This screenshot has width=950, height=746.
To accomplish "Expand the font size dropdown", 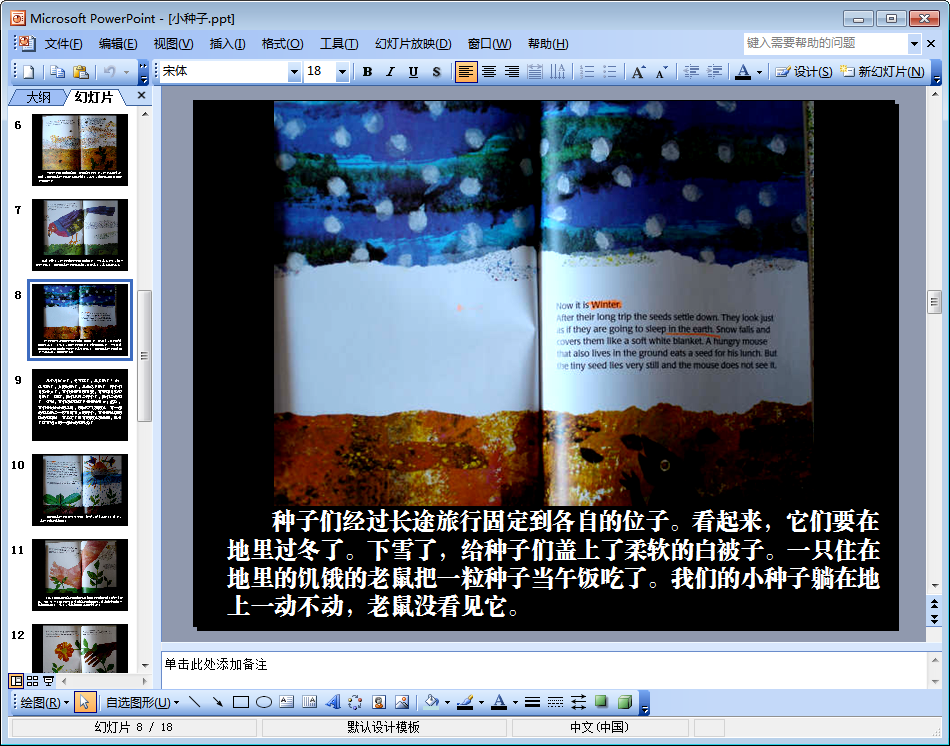I will click(342, 72).
